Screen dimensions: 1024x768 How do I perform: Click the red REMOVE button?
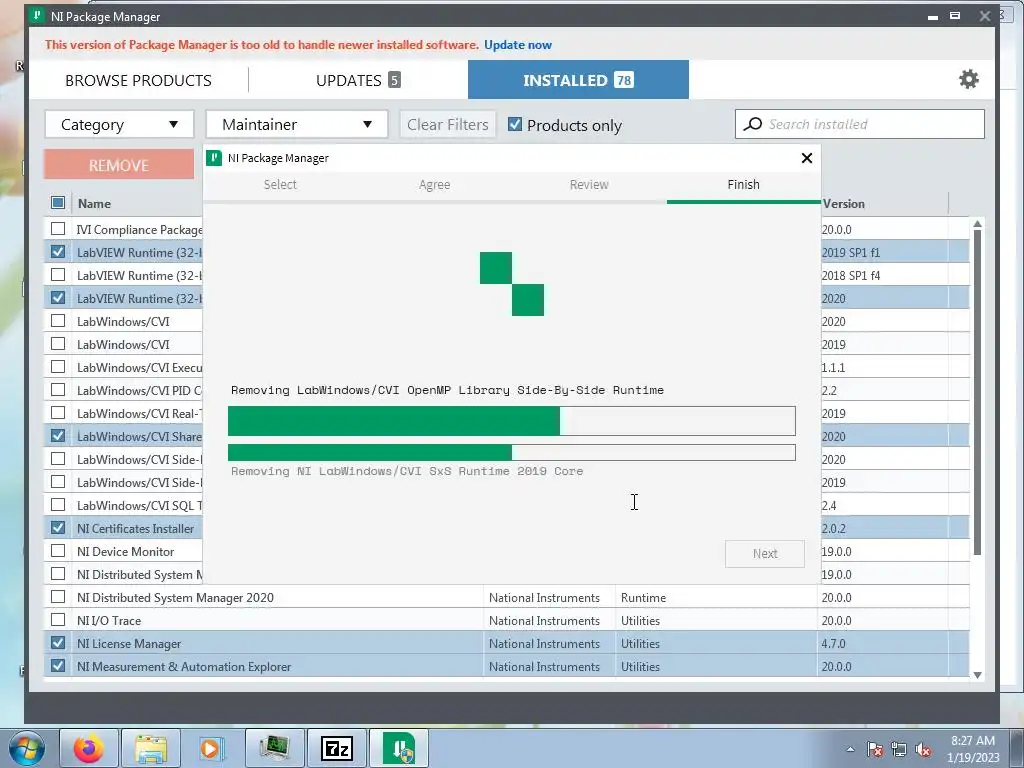click(x=119, y=165)
